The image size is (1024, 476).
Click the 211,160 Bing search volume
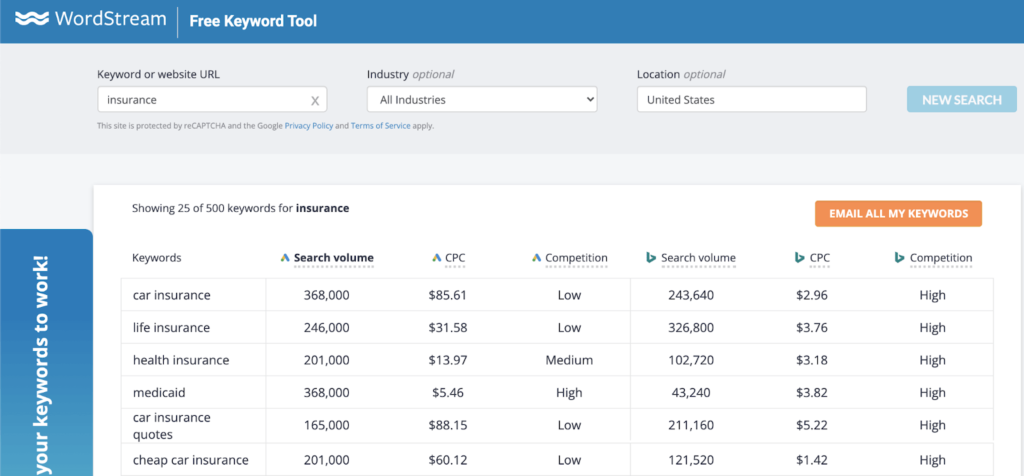pyautogui.click(x=691, y=426)
